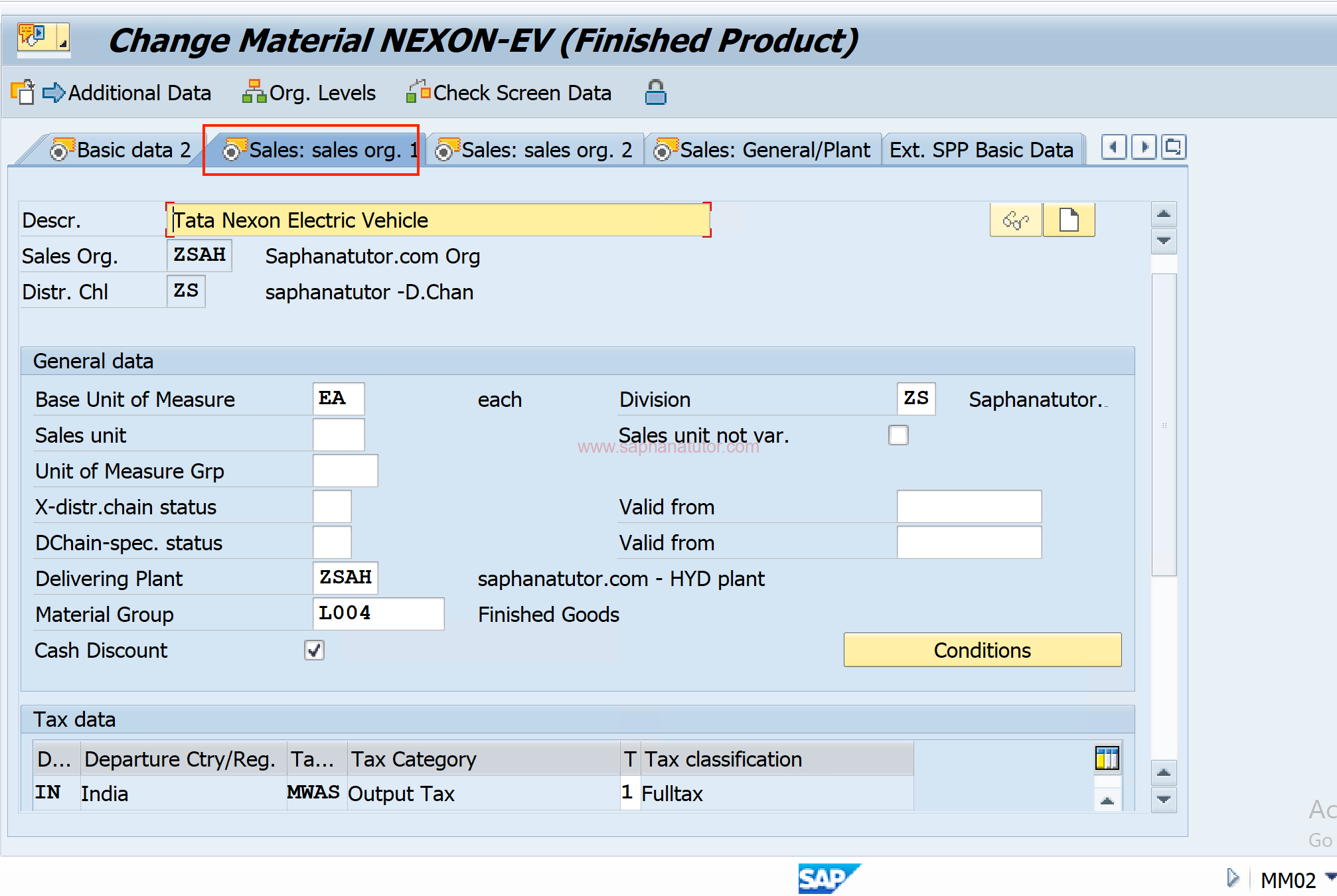1337x896 pixels.
Task: Expand the status bar arrow beside MM02
Action: (x=1233, y=878)
